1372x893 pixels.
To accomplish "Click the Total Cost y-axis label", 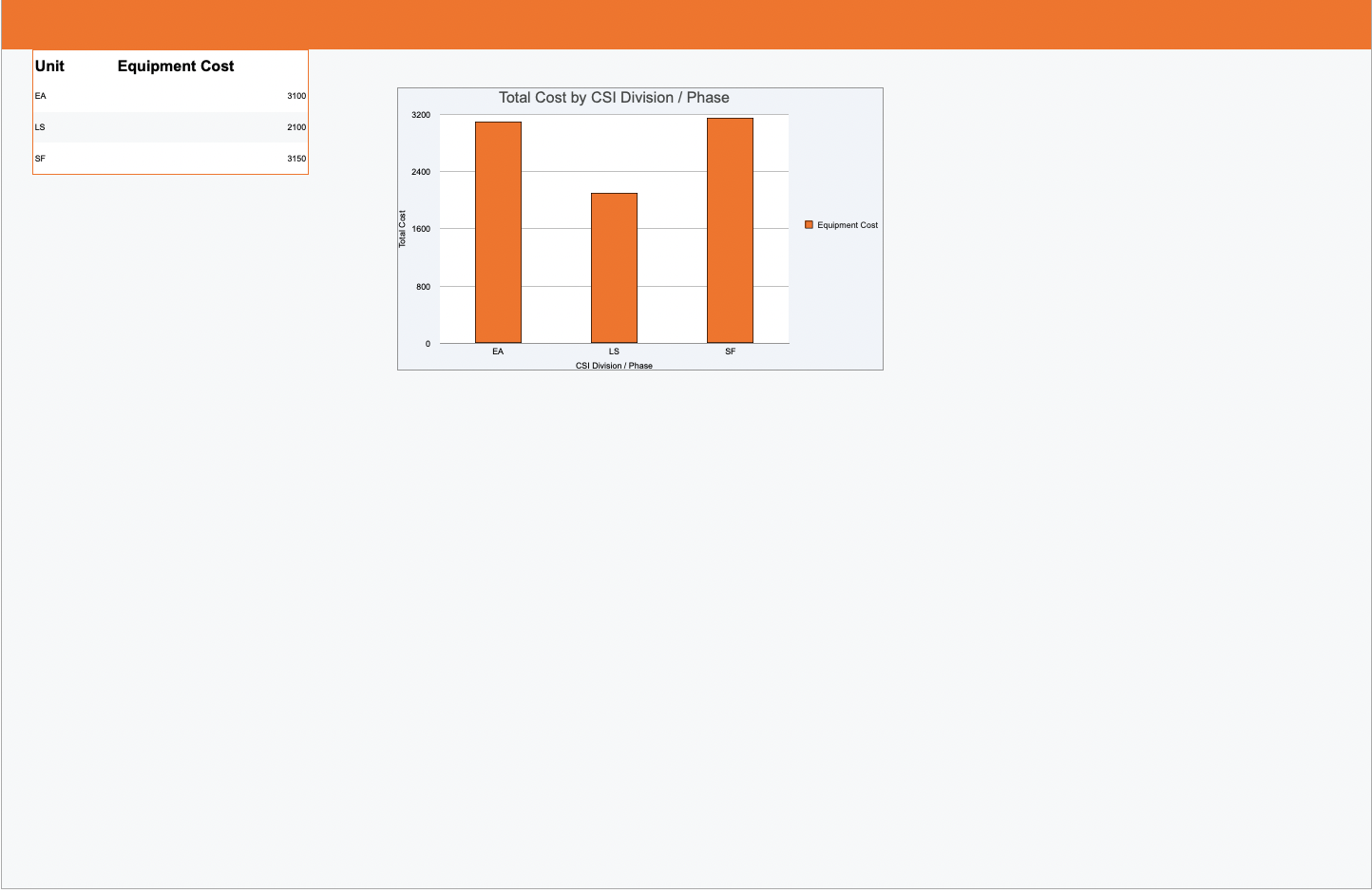I will [403, 228].
